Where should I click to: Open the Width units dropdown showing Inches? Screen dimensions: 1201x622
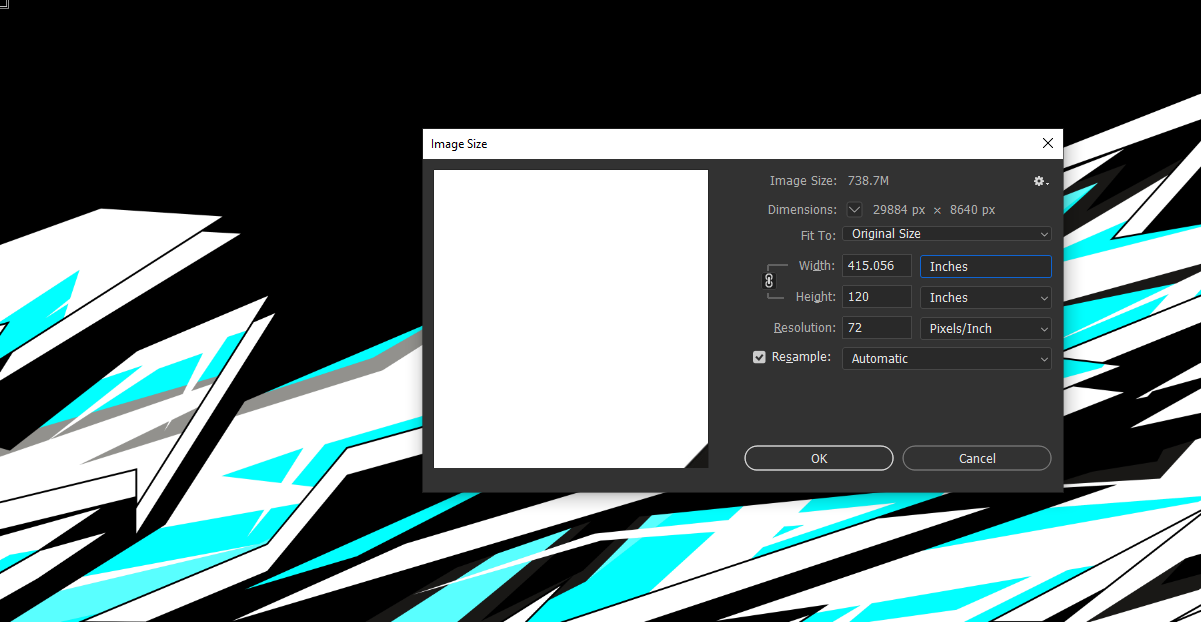point(985,266)
